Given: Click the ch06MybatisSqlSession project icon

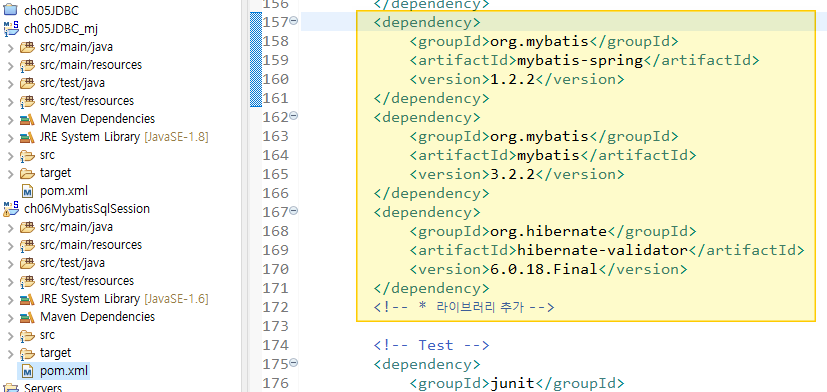Looking at the screenshot, I should point(11,209).
